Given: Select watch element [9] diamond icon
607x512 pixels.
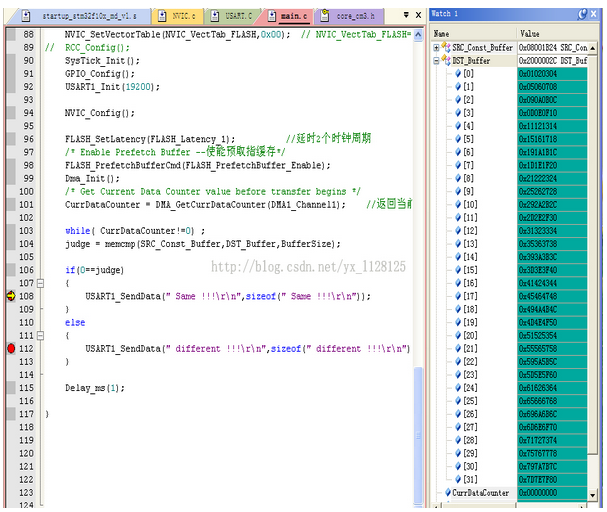Looking at the screenshot, I should coord(458,192).
